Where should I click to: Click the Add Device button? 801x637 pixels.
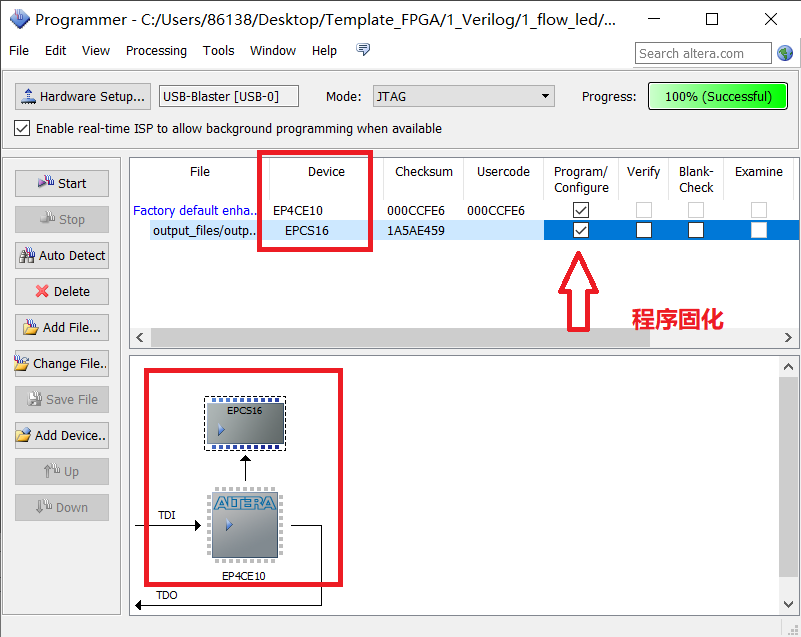[x=62, y=435]
